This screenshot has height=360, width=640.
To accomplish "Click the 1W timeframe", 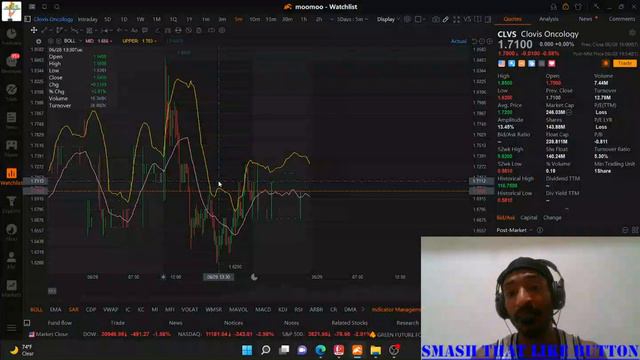I will tap(140, 19).
